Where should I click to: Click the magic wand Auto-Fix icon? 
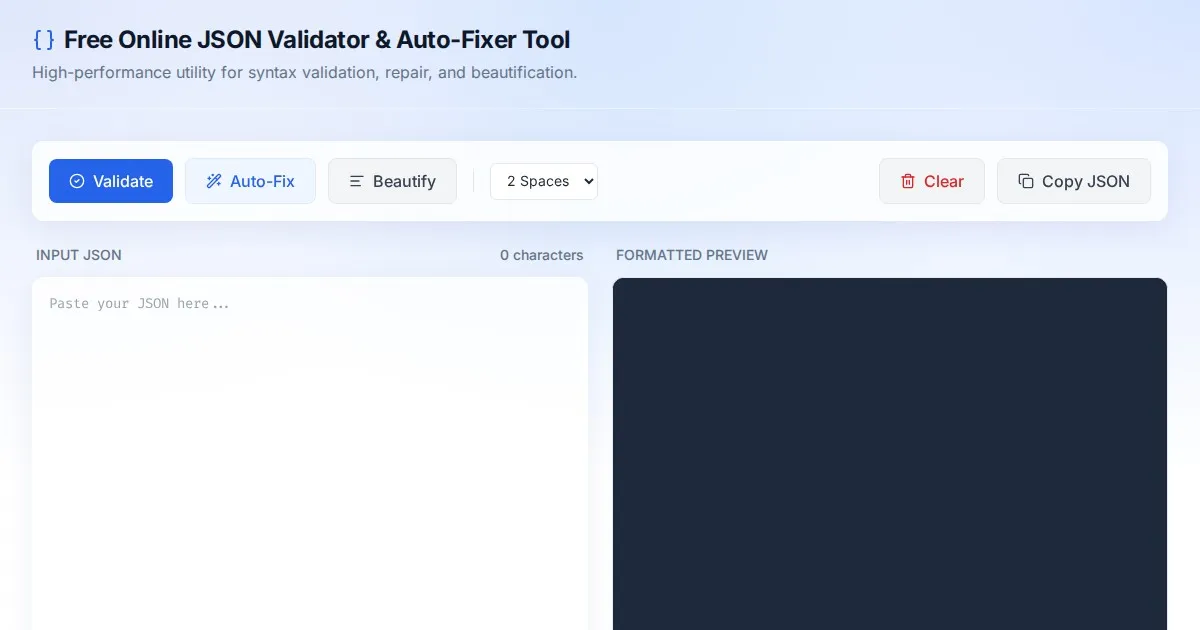point(213,181)
